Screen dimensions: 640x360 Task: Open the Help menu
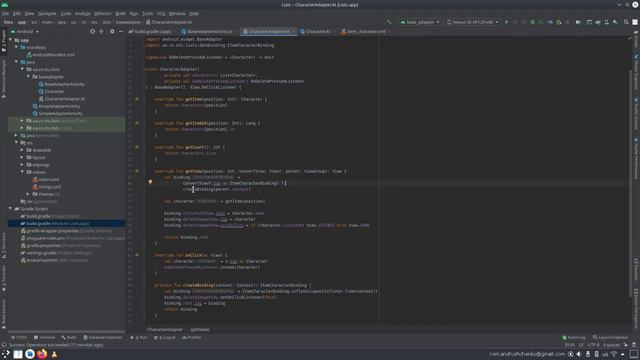click(194, 13)
